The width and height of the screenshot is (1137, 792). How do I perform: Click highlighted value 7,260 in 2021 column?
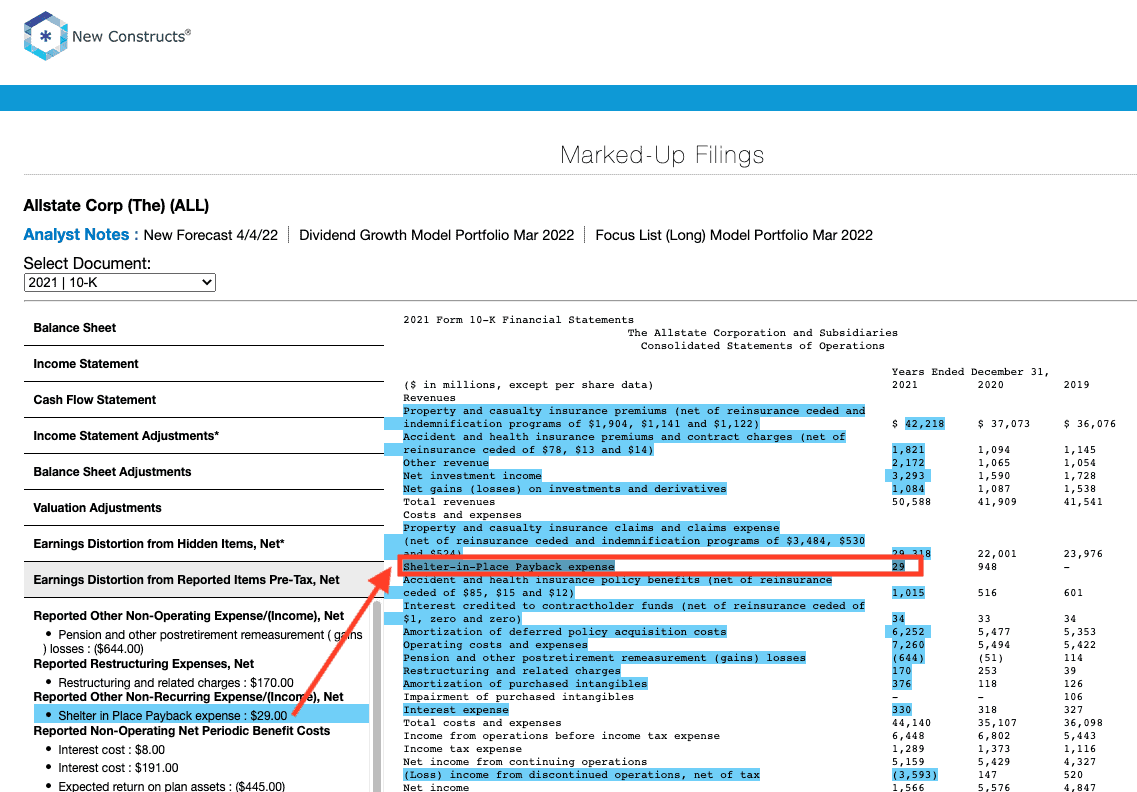(909, 645)
